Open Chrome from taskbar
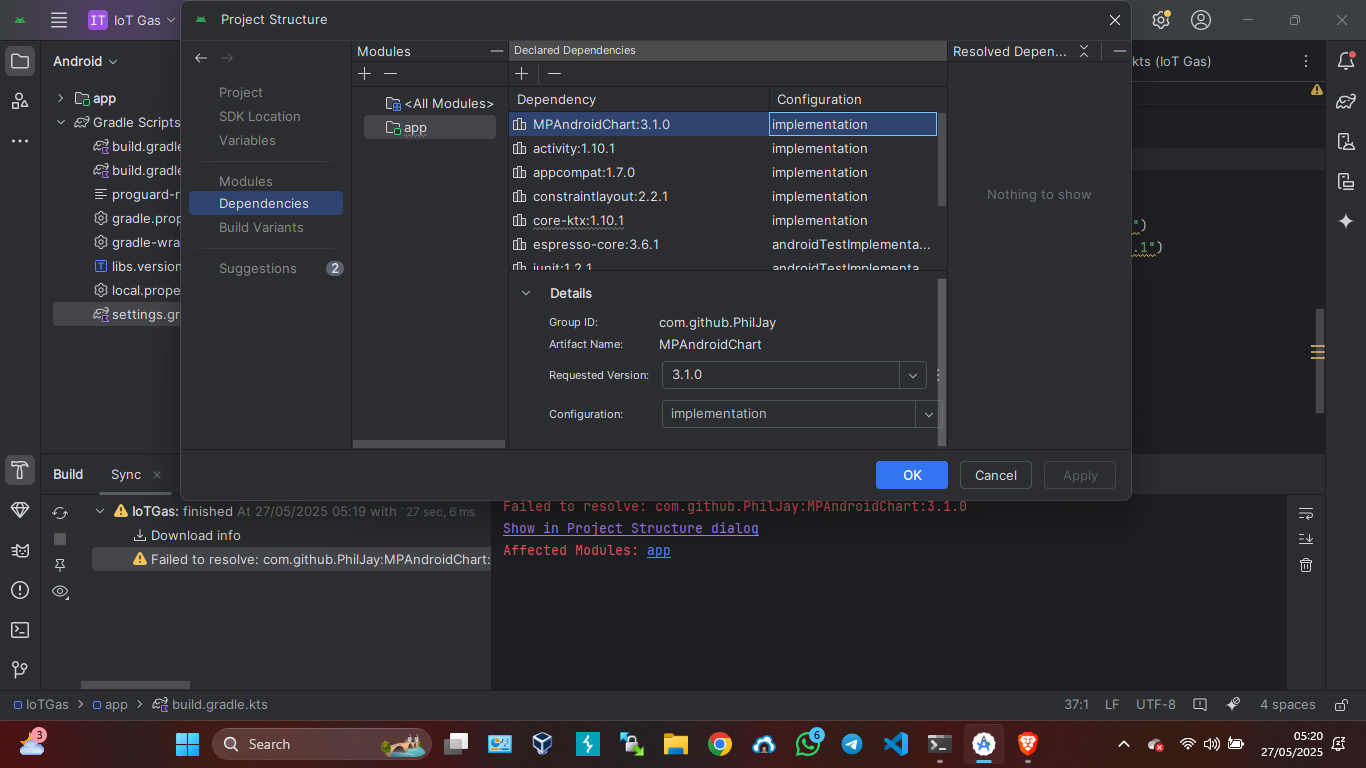Screen dimensions: 1366x768 (x=719, y=744)
